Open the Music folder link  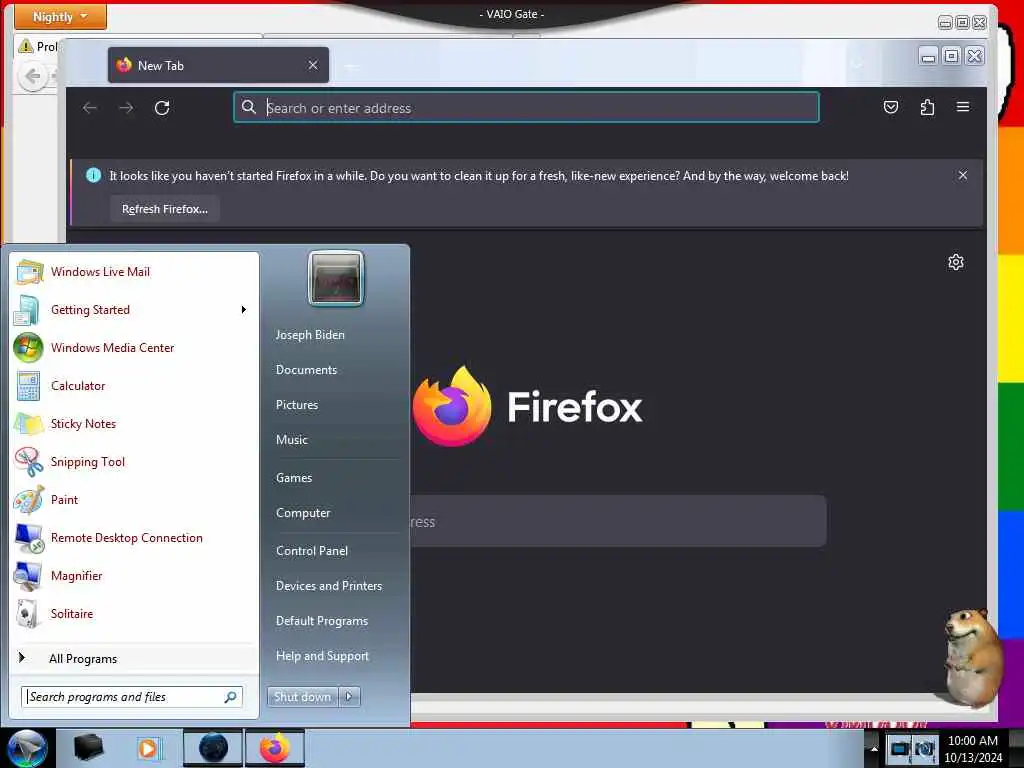coord(291,440)
